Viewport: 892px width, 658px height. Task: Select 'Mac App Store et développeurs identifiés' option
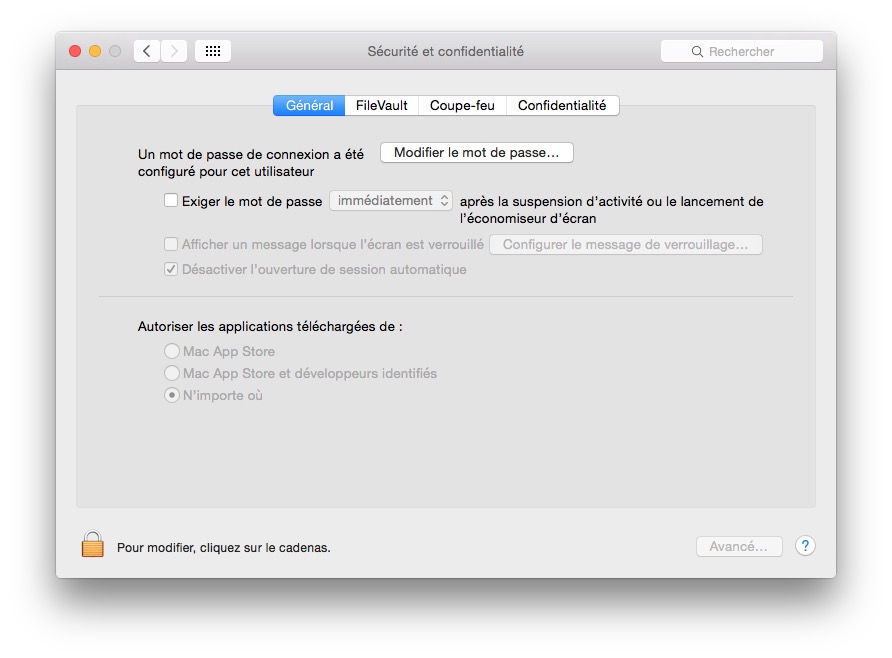[172, 373]
